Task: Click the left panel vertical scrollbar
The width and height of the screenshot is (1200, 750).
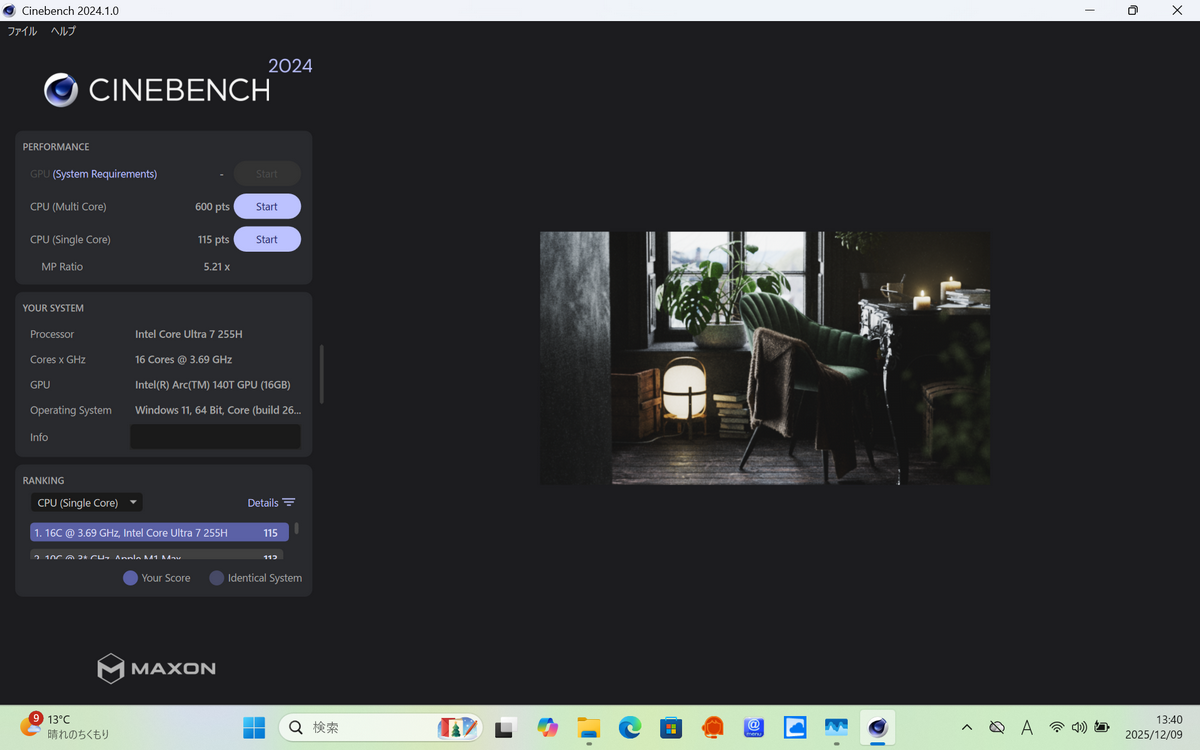Action: click(x=322, y=374)
